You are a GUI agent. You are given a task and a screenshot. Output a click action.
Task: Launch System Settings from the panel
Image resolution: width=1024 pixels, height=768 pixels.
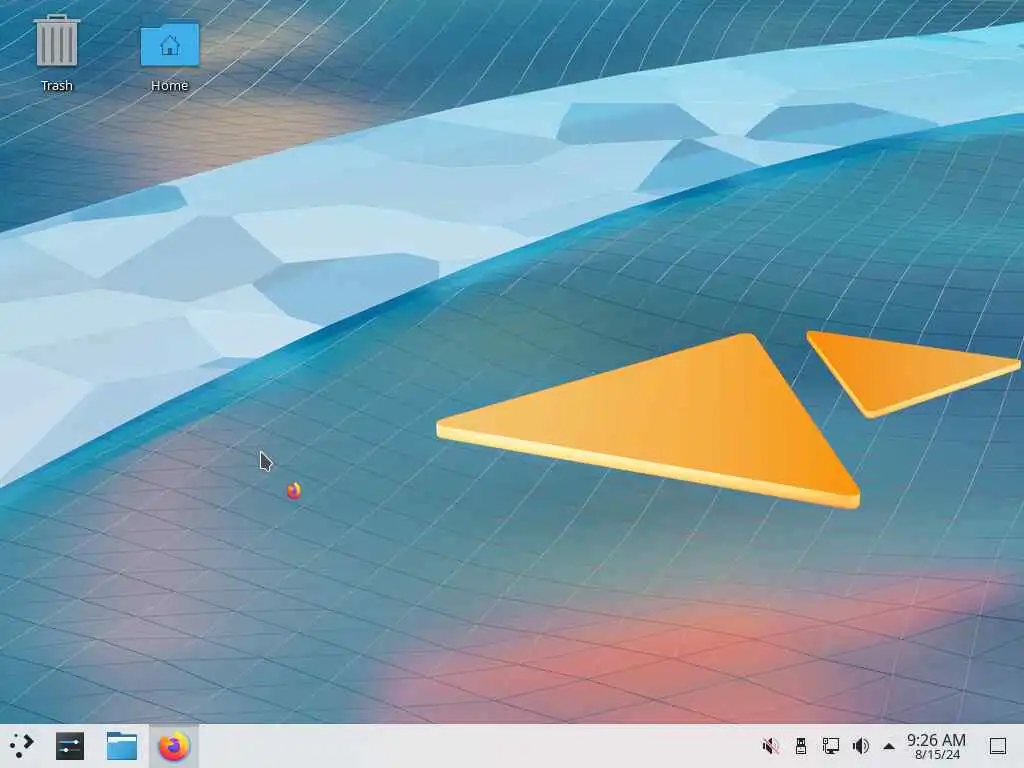click(70, 746)
